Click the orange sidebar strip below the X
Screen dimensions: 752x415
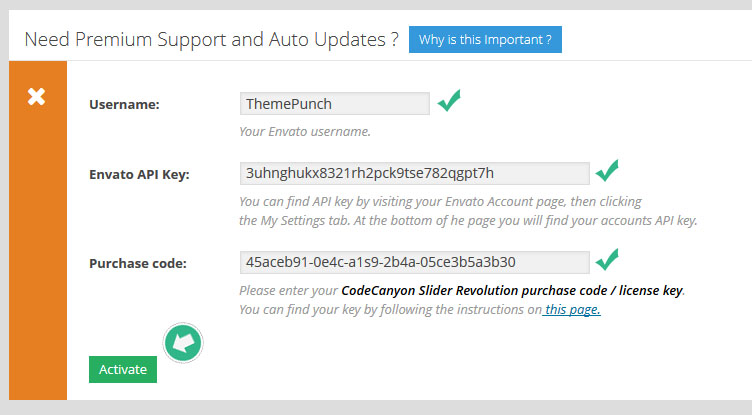(37, 250)
